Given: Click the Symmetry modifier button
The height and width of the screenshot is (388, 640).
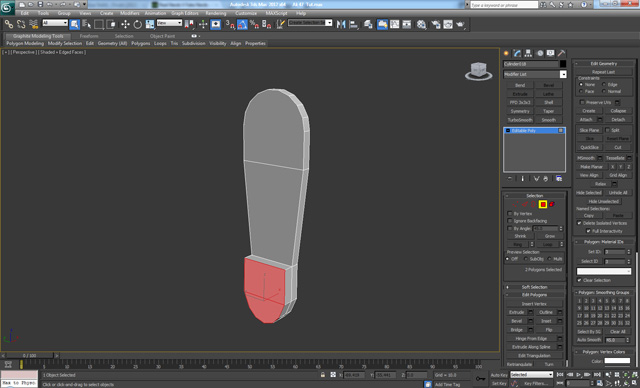Looking at the screenshot, I should pyautogui.click(x=520, y=111).
